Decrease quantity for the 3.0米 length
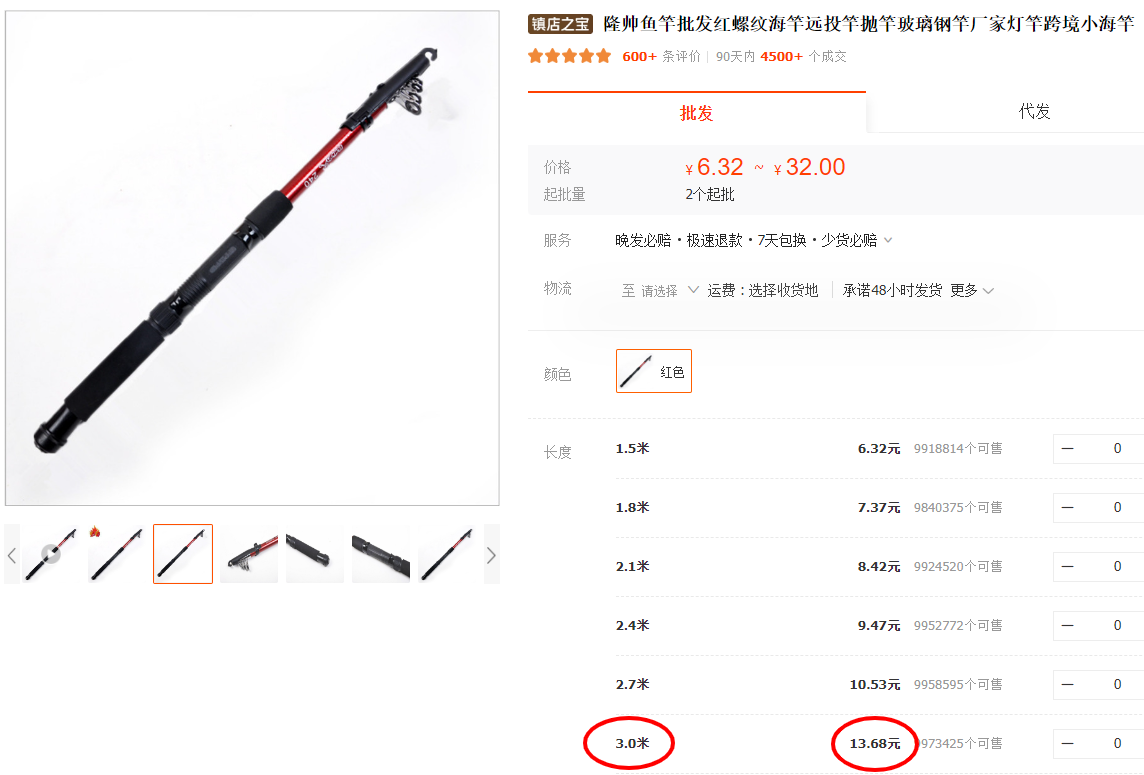 (x=1067, y=744)
